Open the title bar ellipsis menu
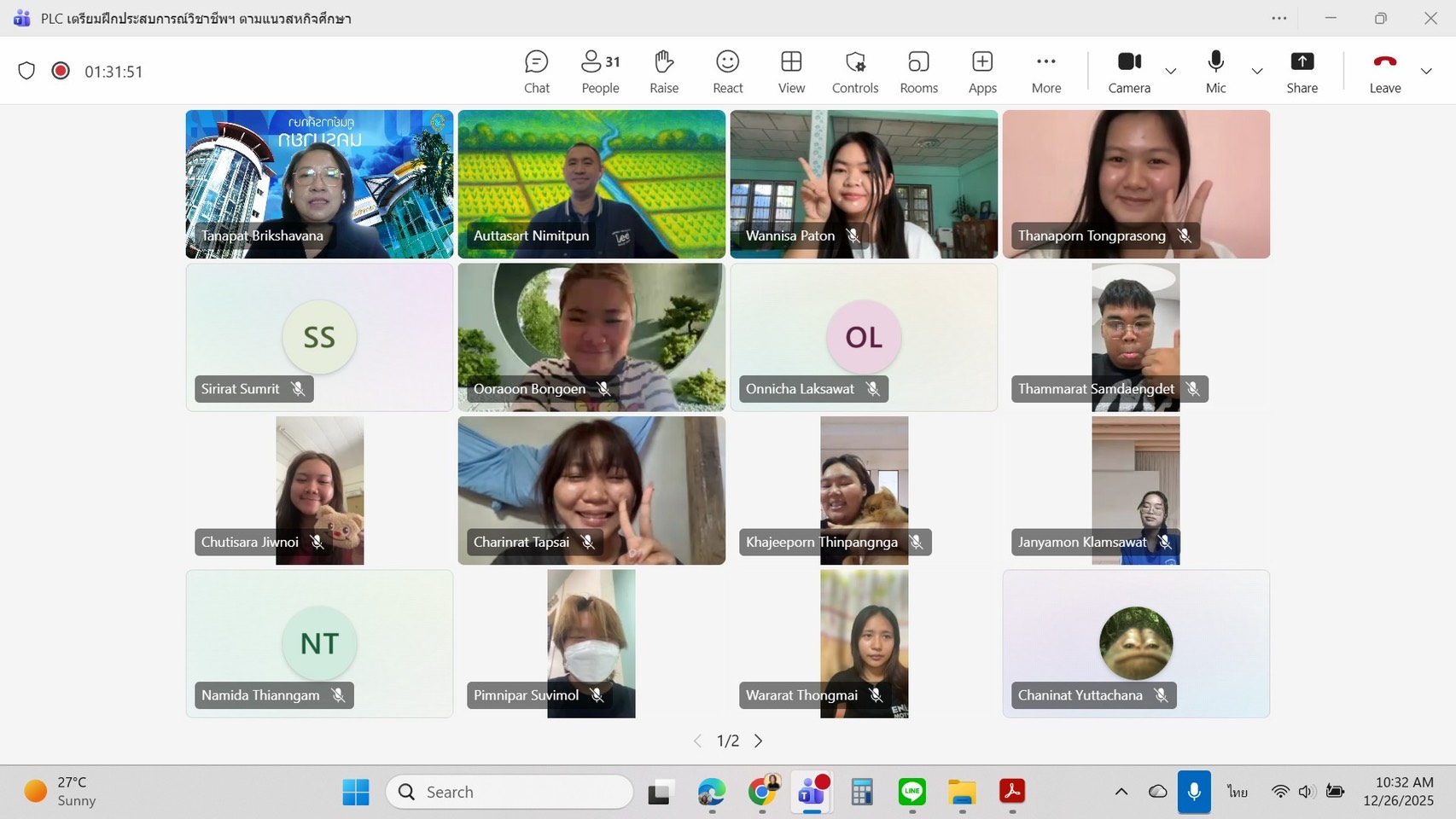The height and width of the screenshot is (819, 1456). pos(1278,19)
